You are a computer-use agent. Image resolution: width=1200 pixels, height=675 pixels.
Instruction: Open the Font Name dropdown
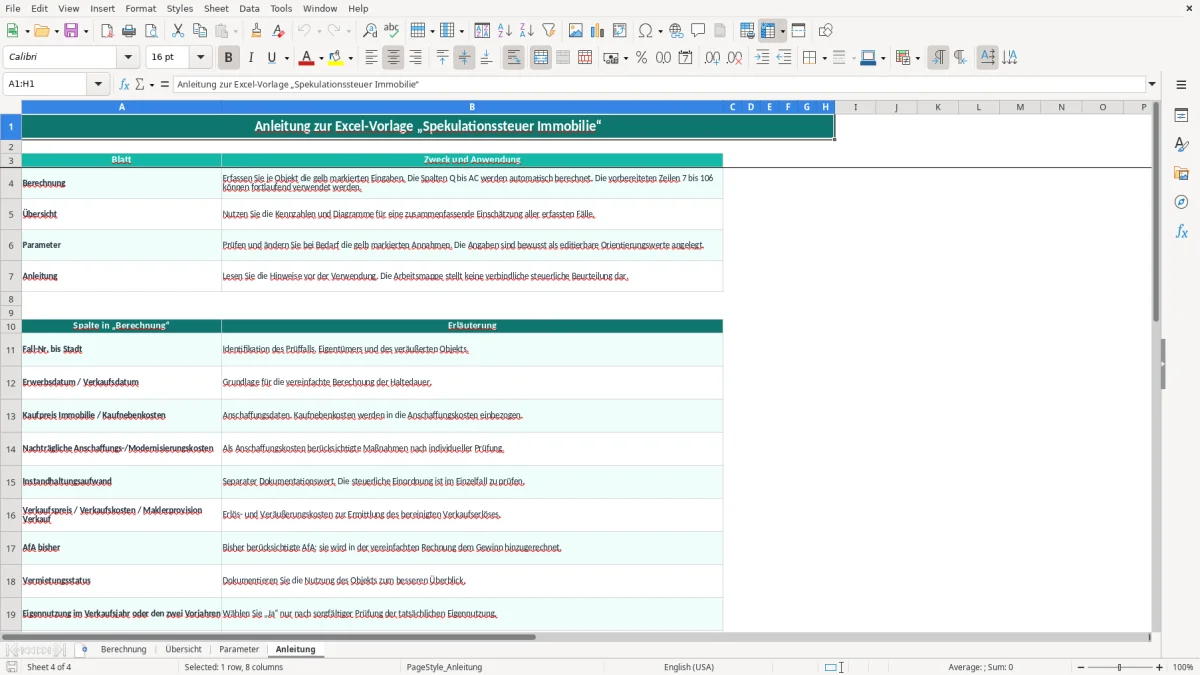127,58
